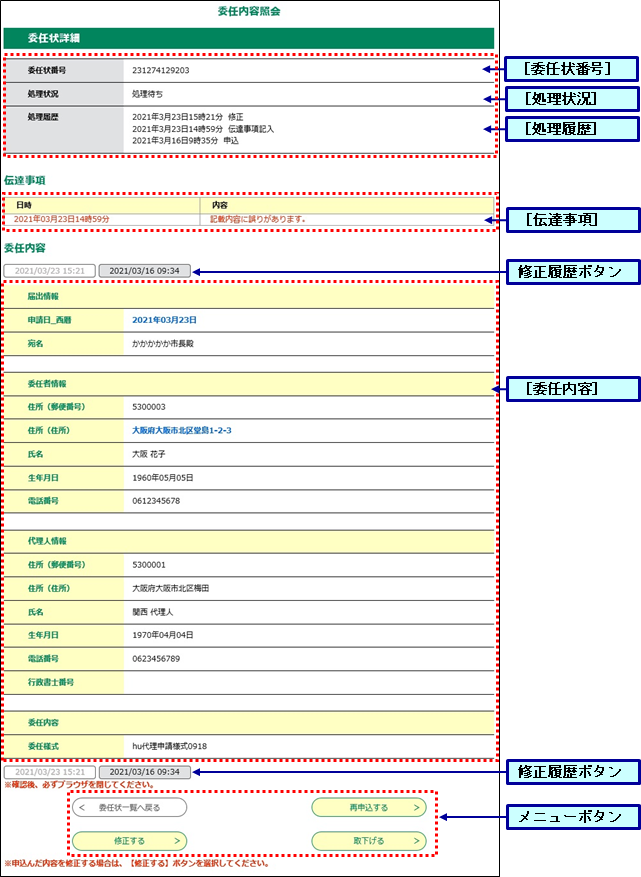The image size is (641, 877).
Task: Click the 申請日_西暦 label
Action: [x=50, y=320]
